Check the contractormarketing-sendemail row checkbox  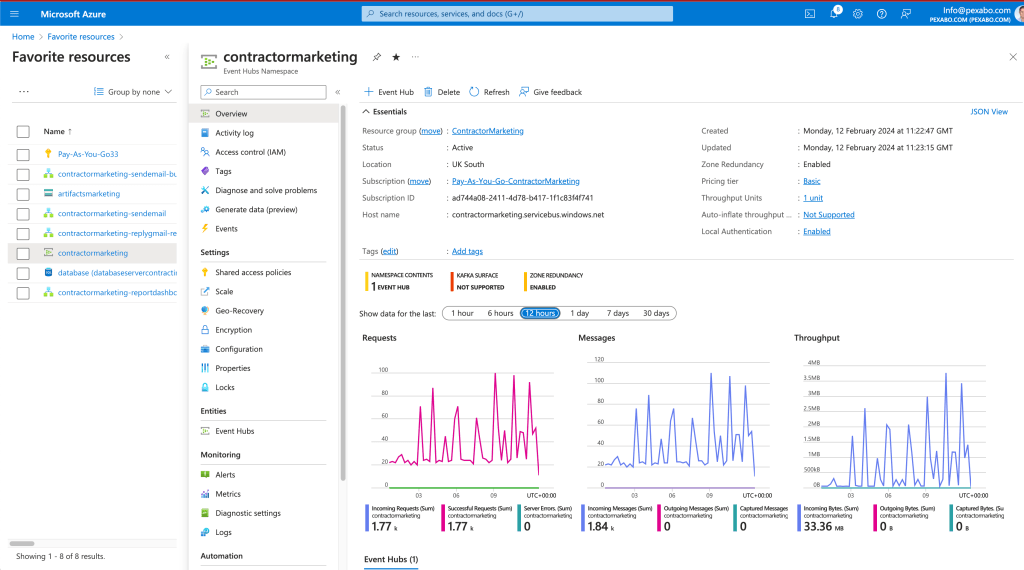coord(23,214)
